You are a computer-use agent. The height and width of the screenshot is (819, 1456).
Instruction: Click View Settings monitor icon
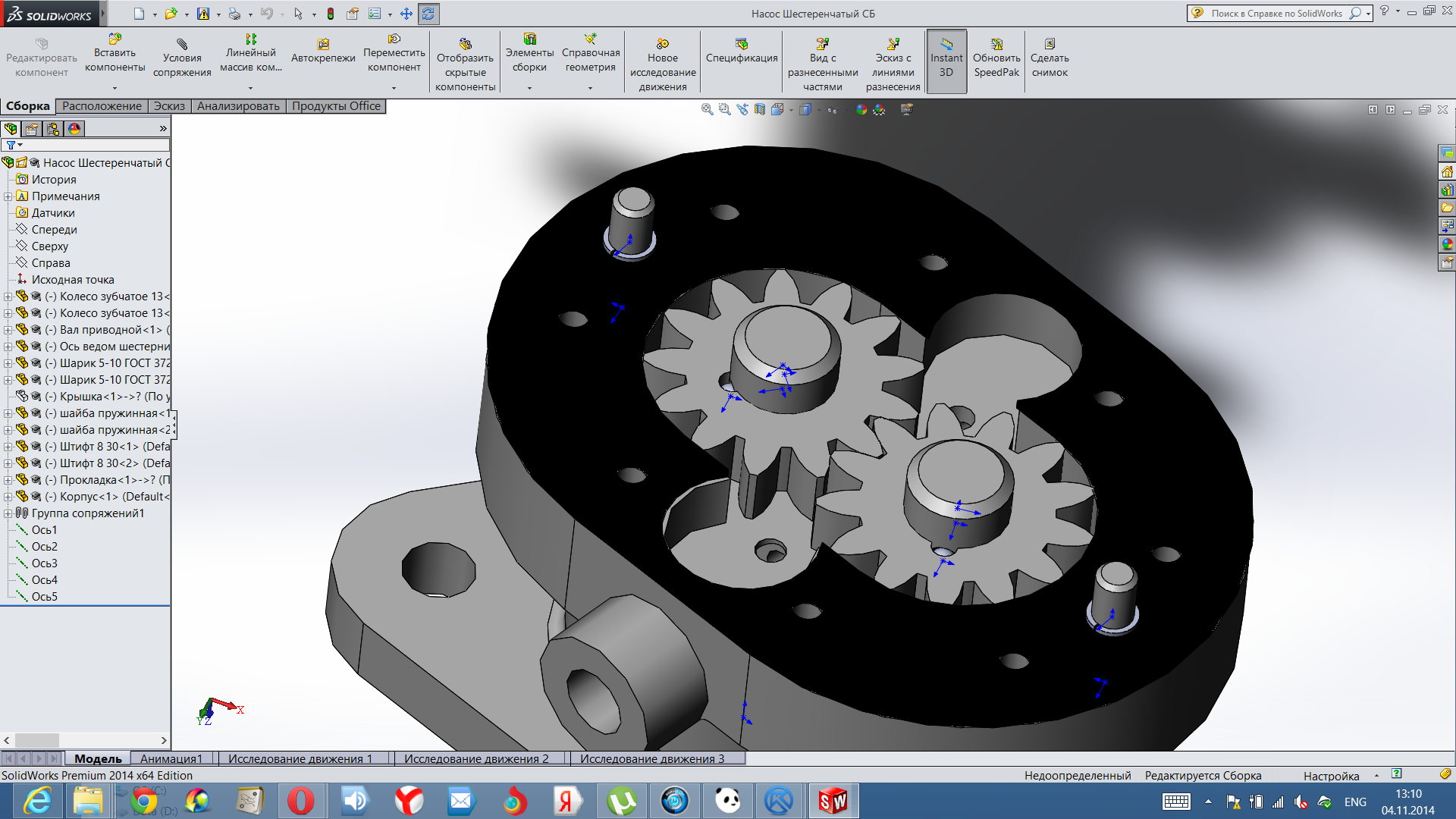[906, 109]
